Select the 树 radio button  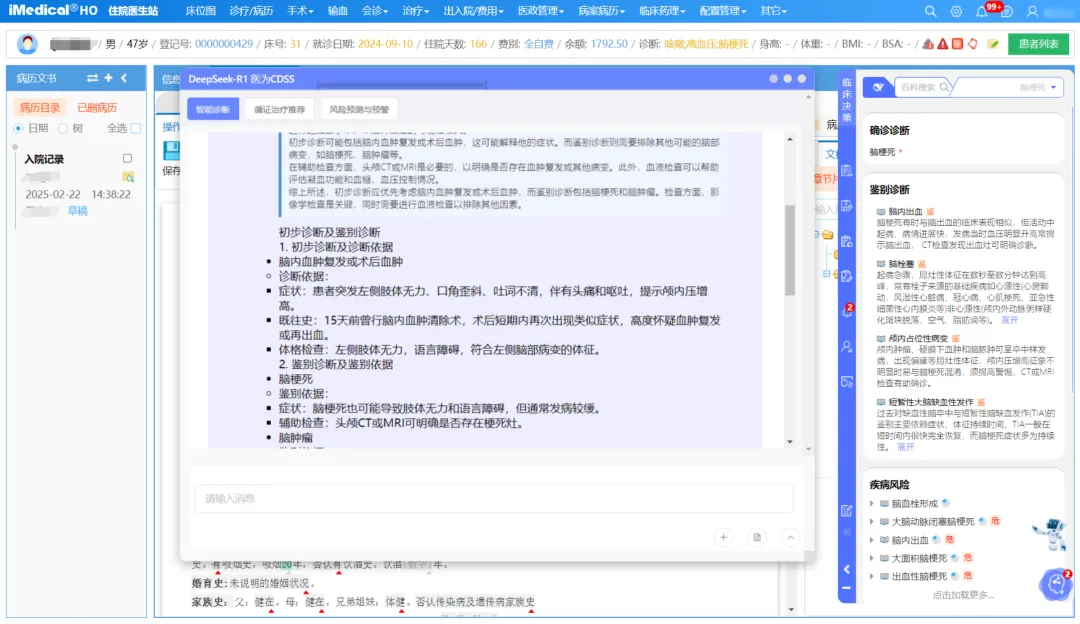click(63, 128)
